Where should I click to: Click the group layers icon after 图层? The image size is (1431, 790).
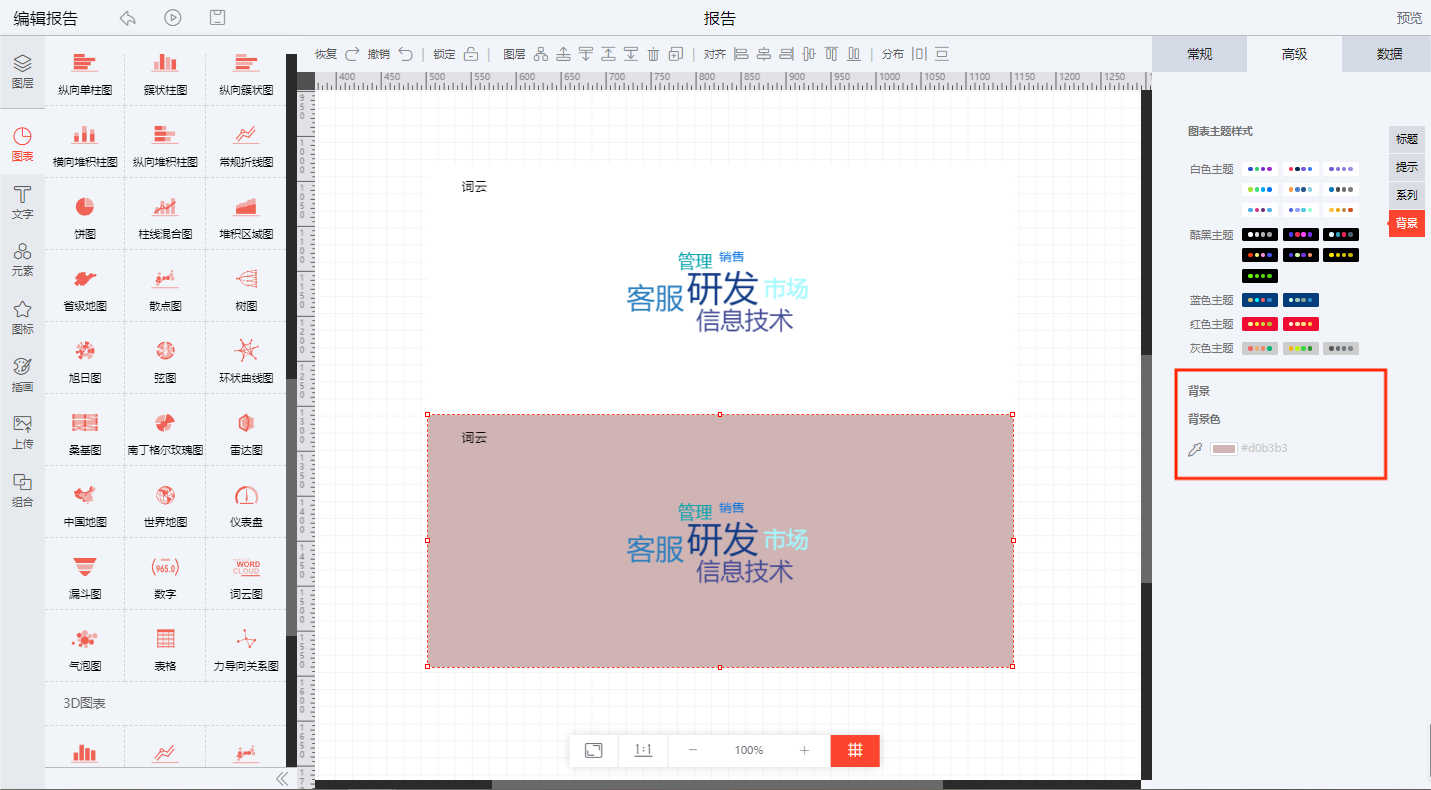pos(541,54)
